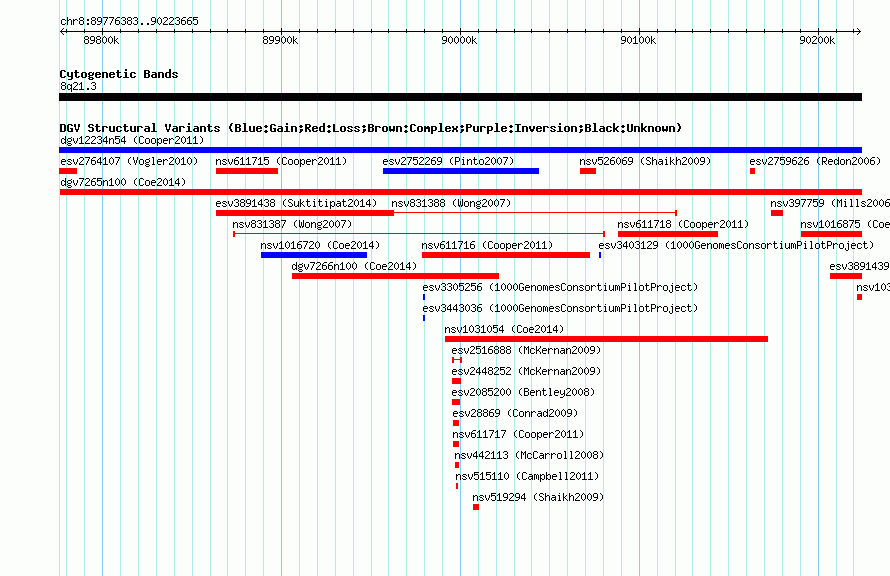The height and width of the screenshot is (576, 890).
Task: Open the nsv1016875 variant label
Action: (x=845, y=224)
